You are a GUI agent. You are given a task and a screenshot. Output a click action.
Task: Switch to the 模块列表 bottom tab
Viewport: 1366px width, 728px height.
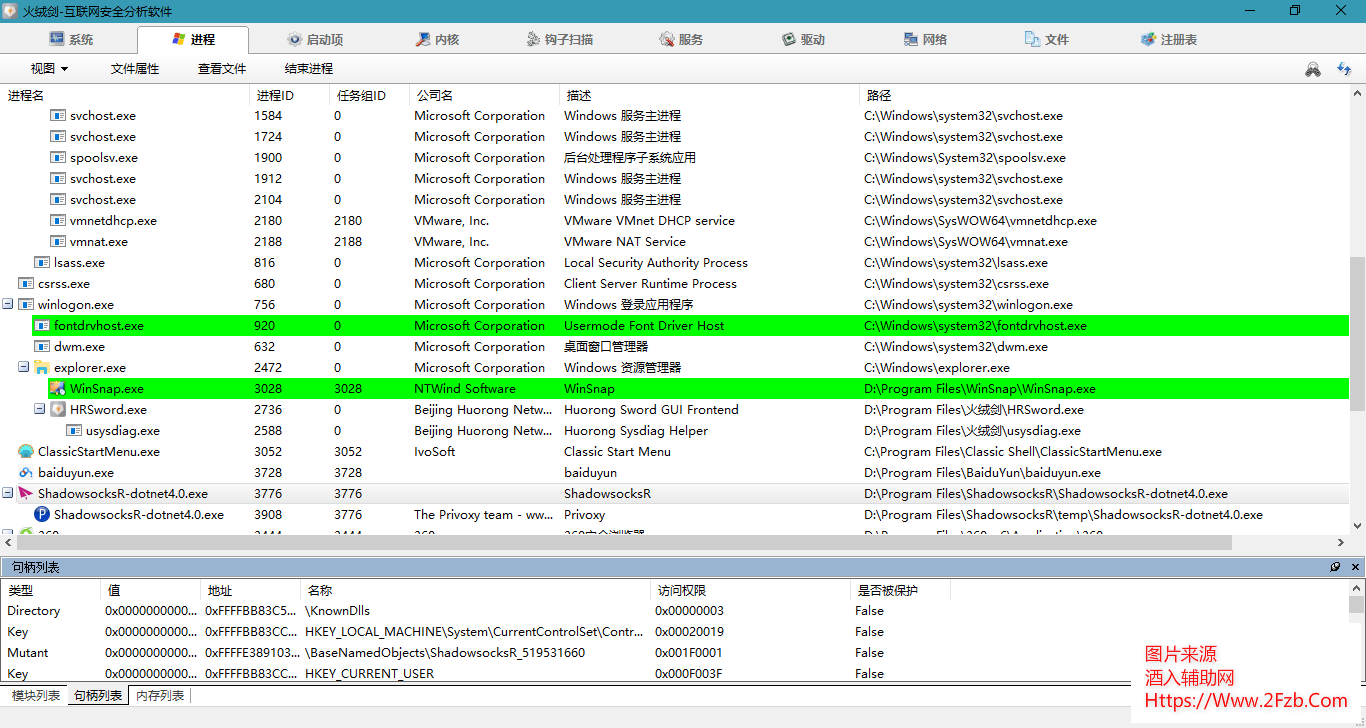(35, 696)
